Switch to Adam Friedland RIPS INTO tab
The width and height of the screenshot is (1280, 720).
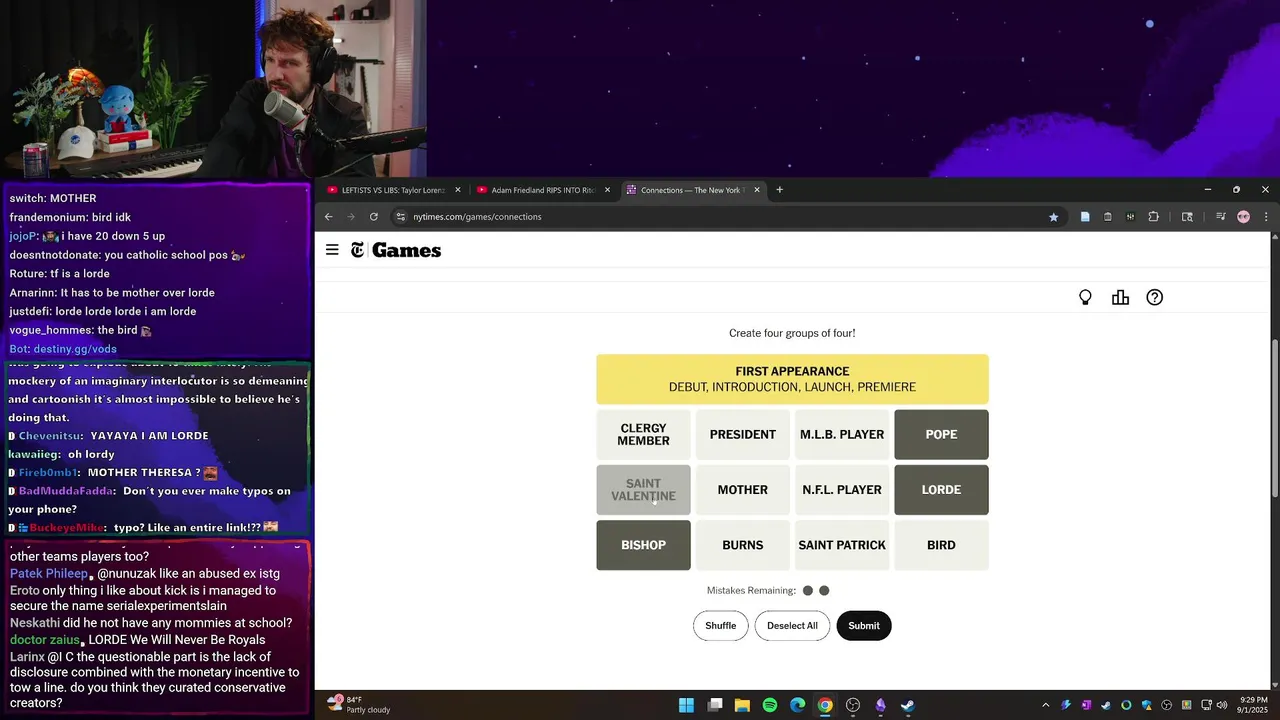coord(543,190)
